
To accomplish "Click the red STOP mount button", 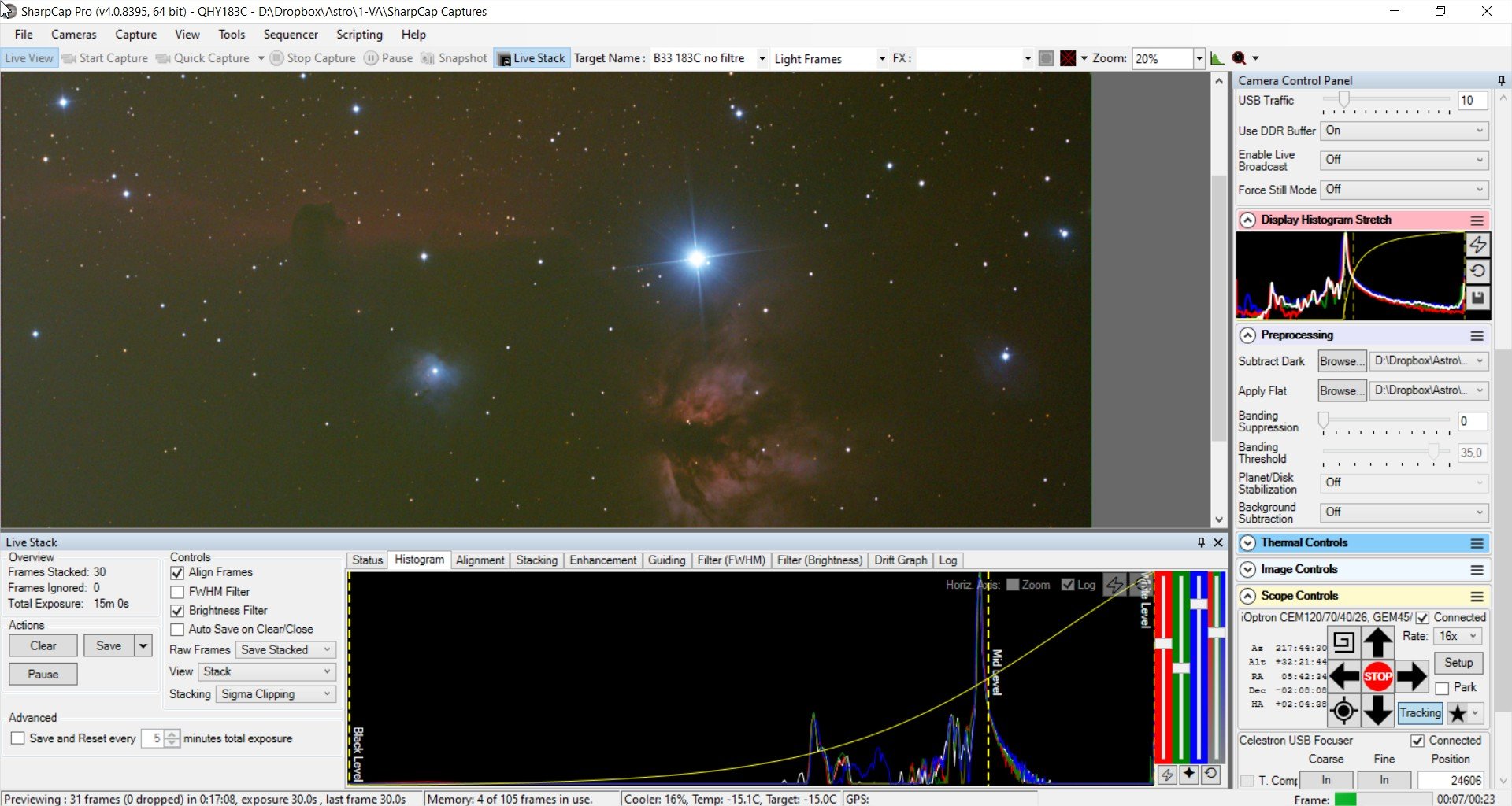I will coord(1377,676).
